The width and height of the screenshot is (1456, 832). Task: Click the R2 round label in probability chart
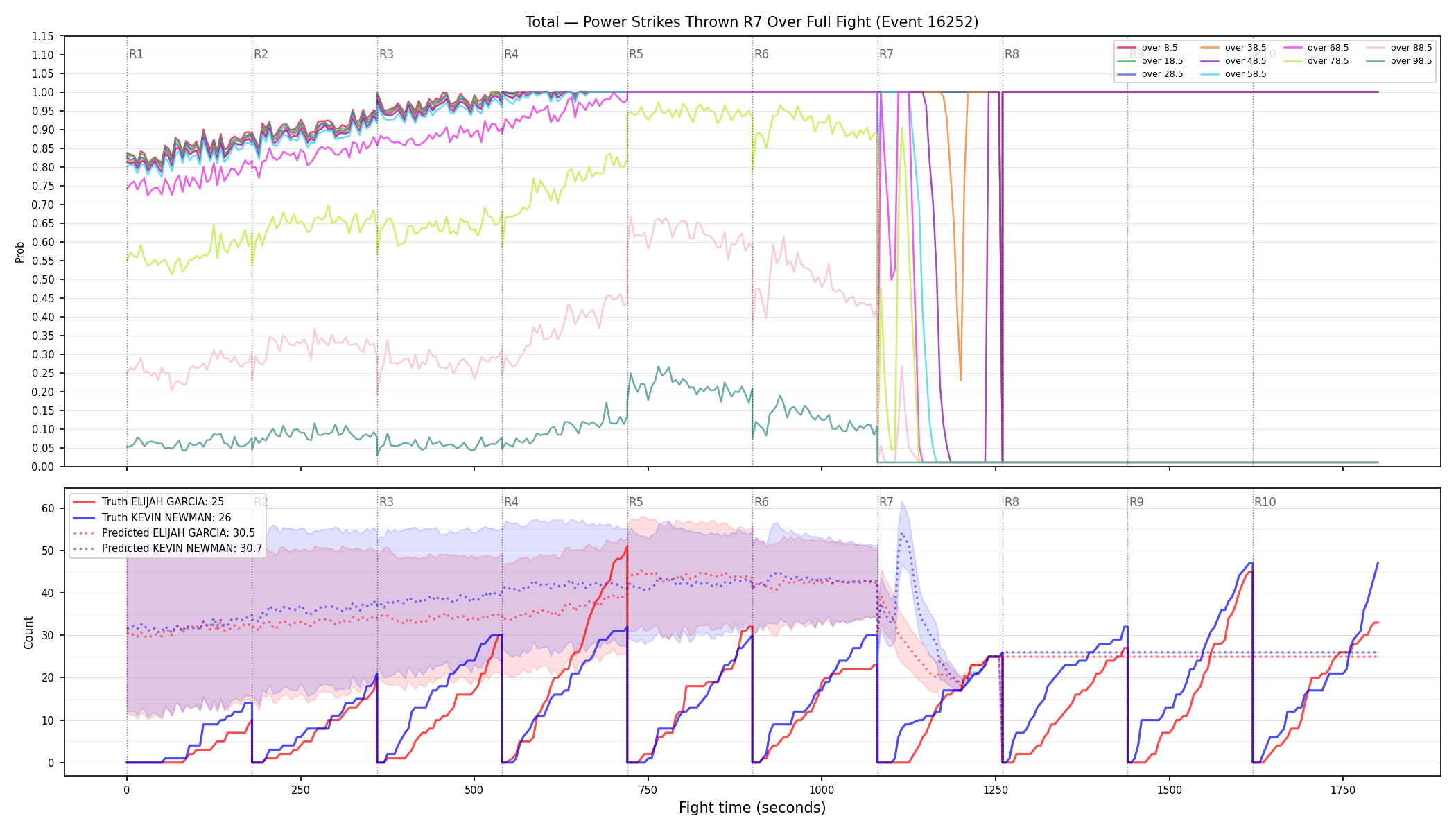(261, 54)
